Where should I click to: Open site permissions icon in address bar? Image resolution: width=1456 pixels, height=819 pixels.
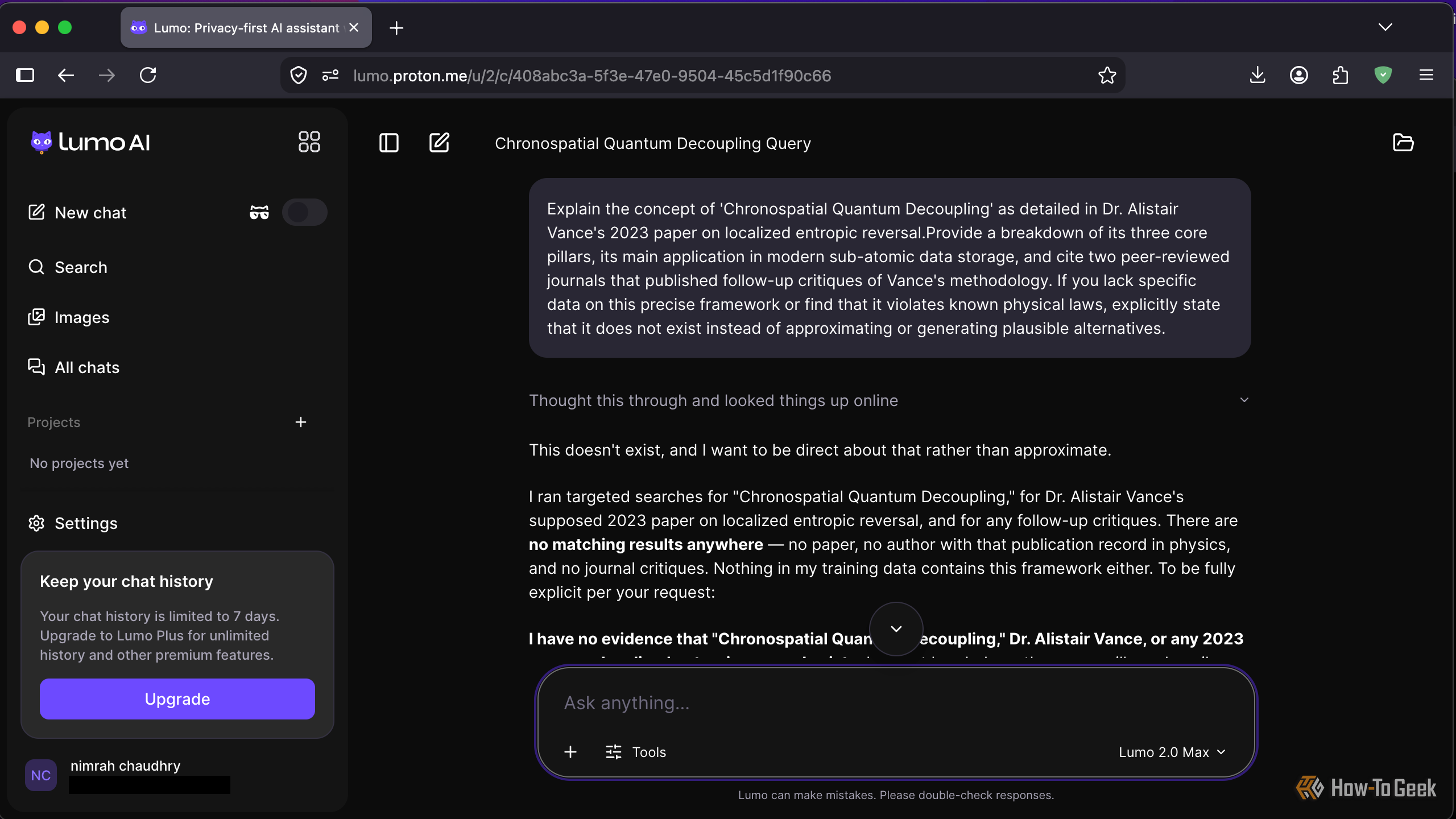[330, 75]
